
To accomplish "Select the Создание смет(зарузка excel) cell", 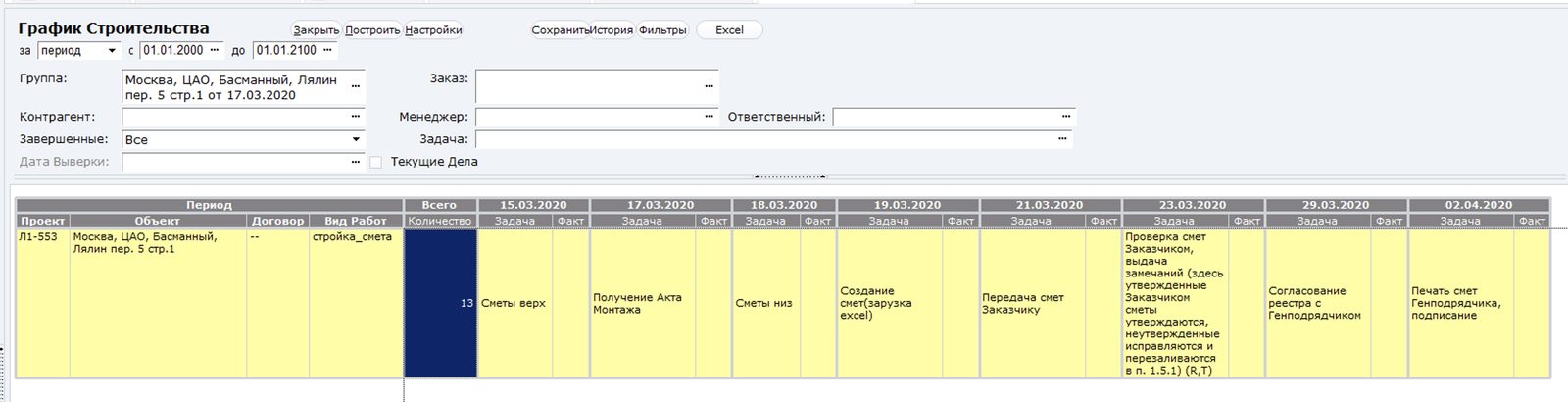I will click(x=890, y=303).
